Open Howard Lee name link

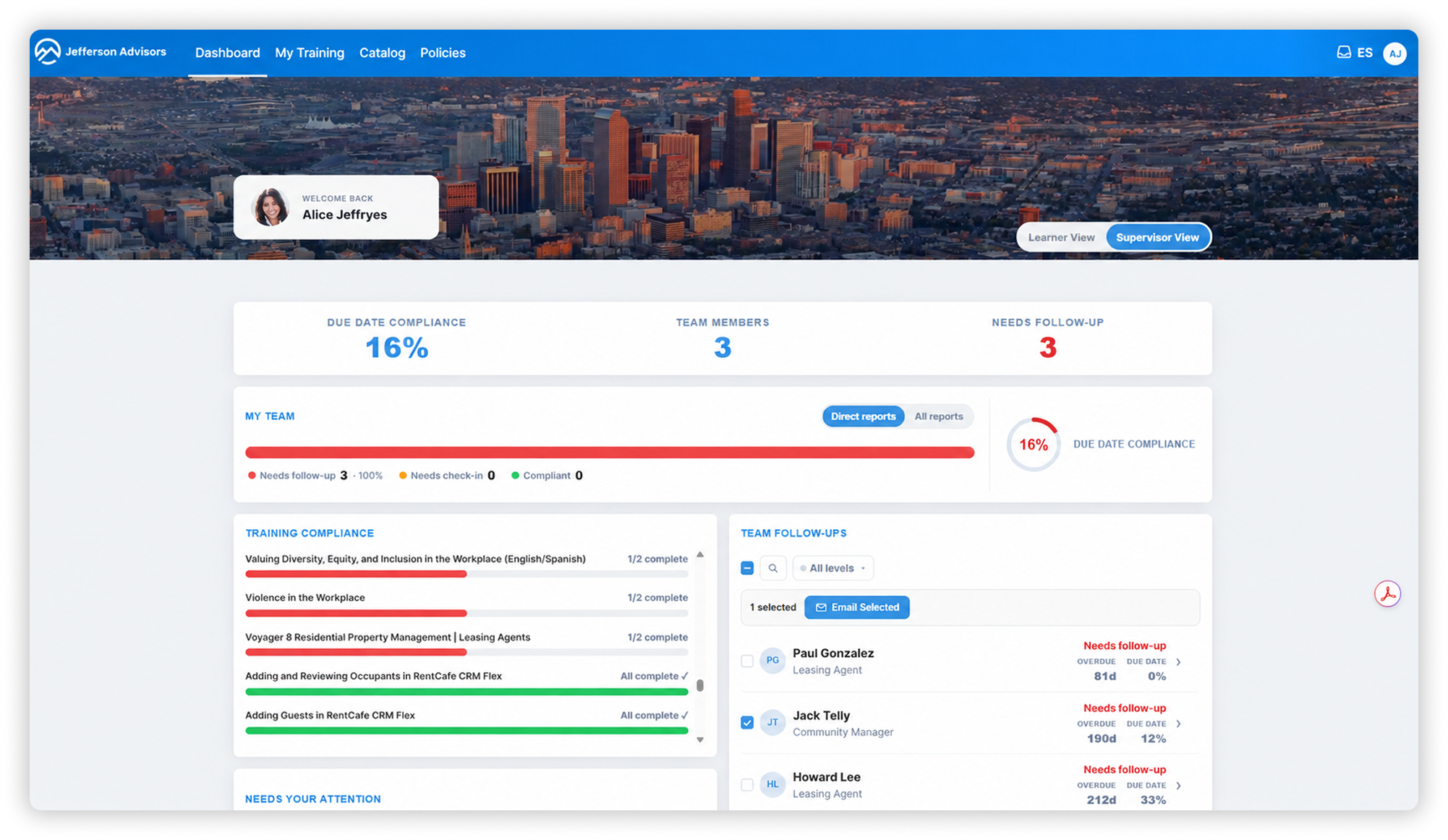[826, 777]
